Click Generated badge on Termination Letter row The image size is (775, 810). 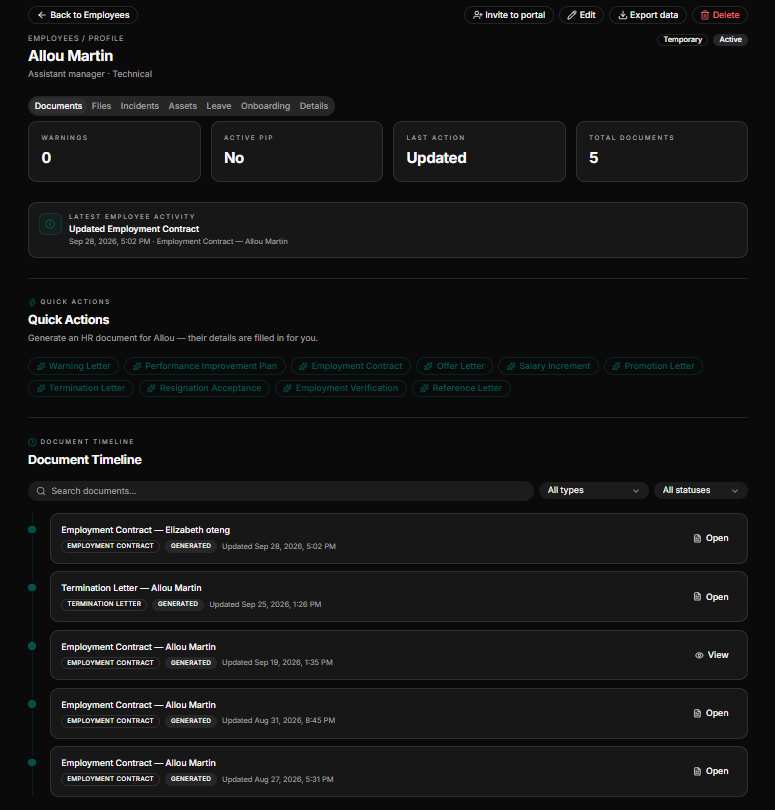pos(178,604)
